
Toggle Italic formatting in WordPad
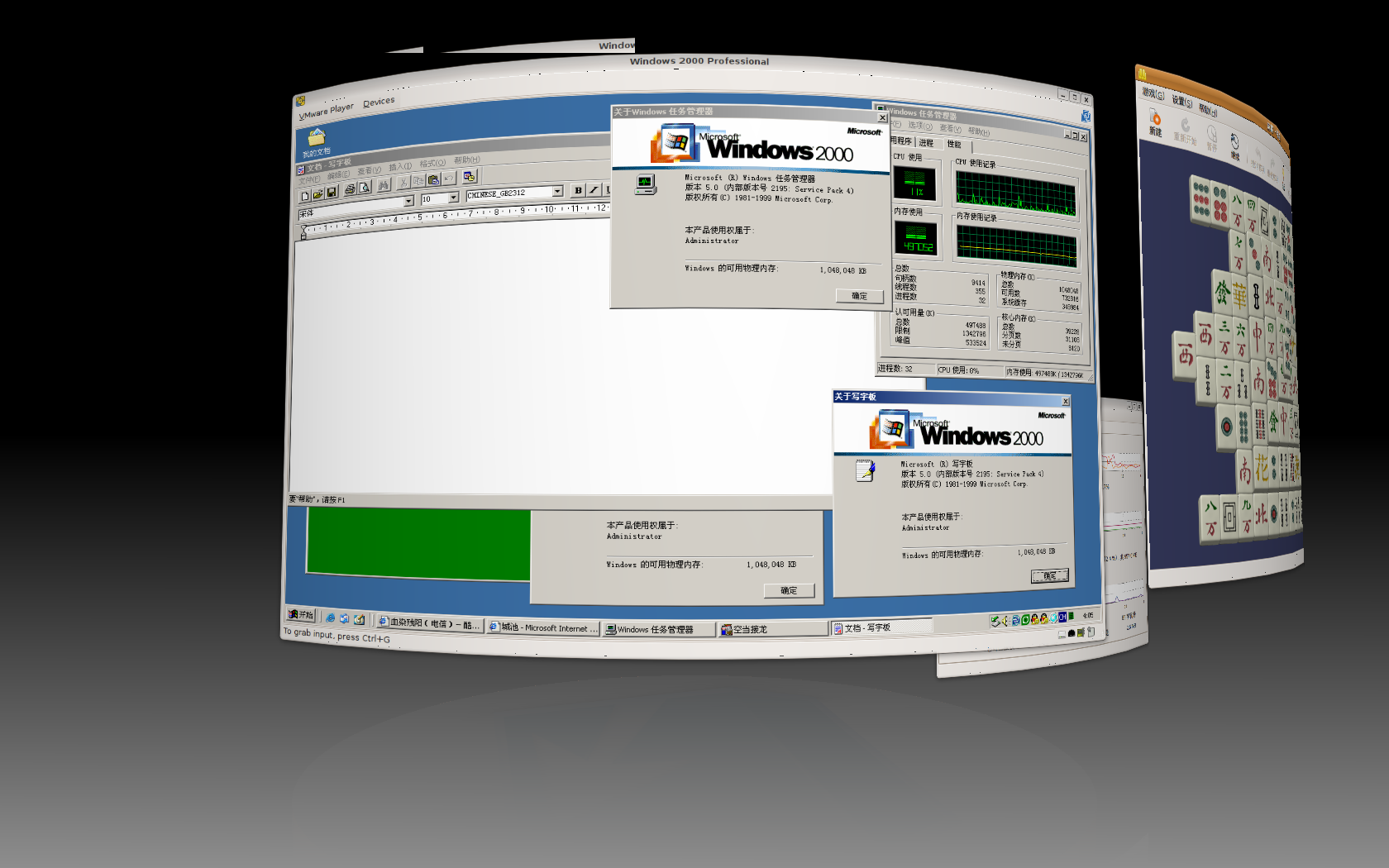point(593,189)
